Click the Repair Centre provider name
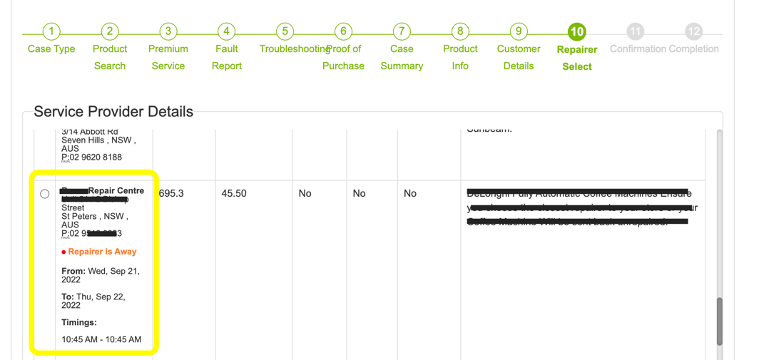Image resolution: width=760 pixels, height=360 pixels. 103,191
